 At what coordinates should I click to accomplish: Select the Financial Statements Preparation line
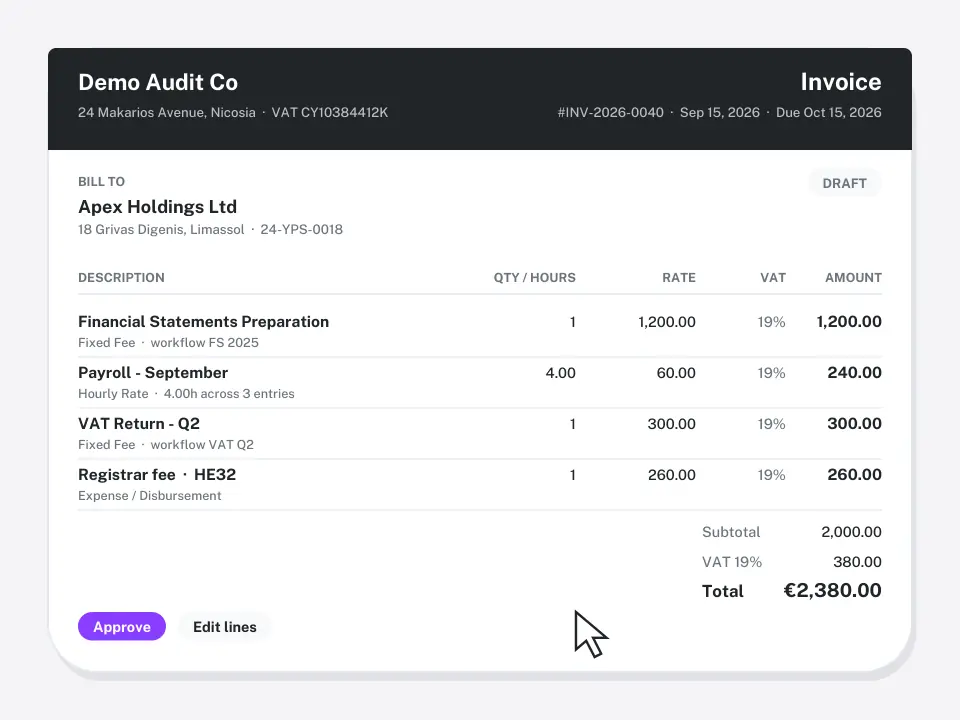coord(203,321)
